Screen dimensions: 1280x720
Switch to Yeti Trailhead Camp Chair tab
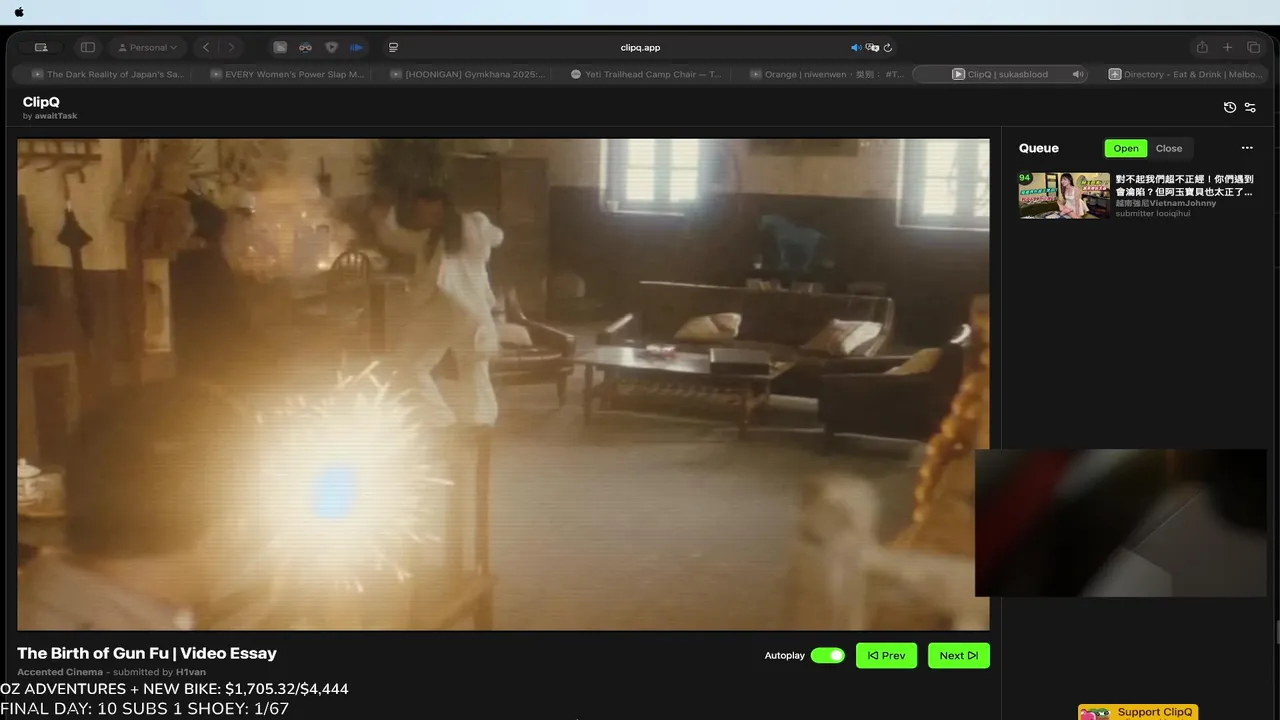[x=645, y=74]
